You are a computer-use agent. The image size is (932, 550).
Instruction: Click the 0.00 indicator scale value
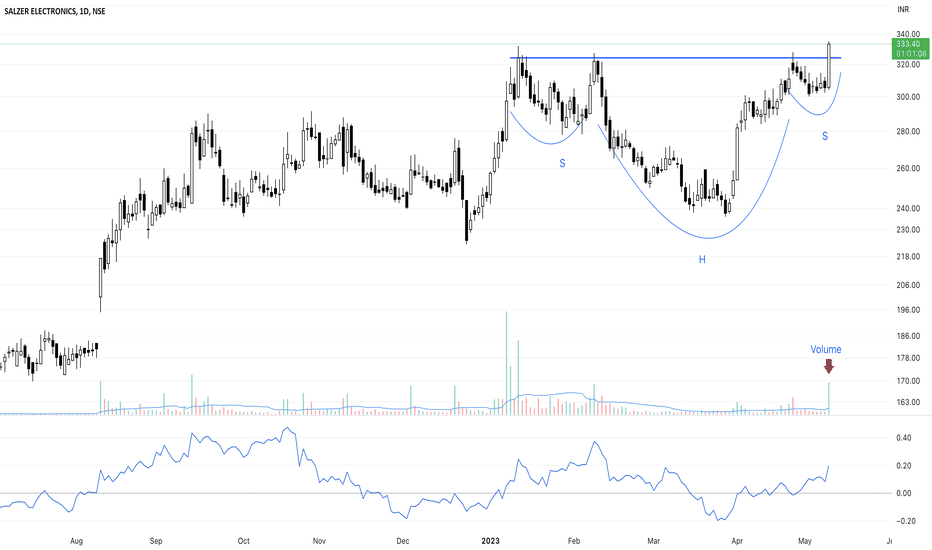(x=903, y=493)
